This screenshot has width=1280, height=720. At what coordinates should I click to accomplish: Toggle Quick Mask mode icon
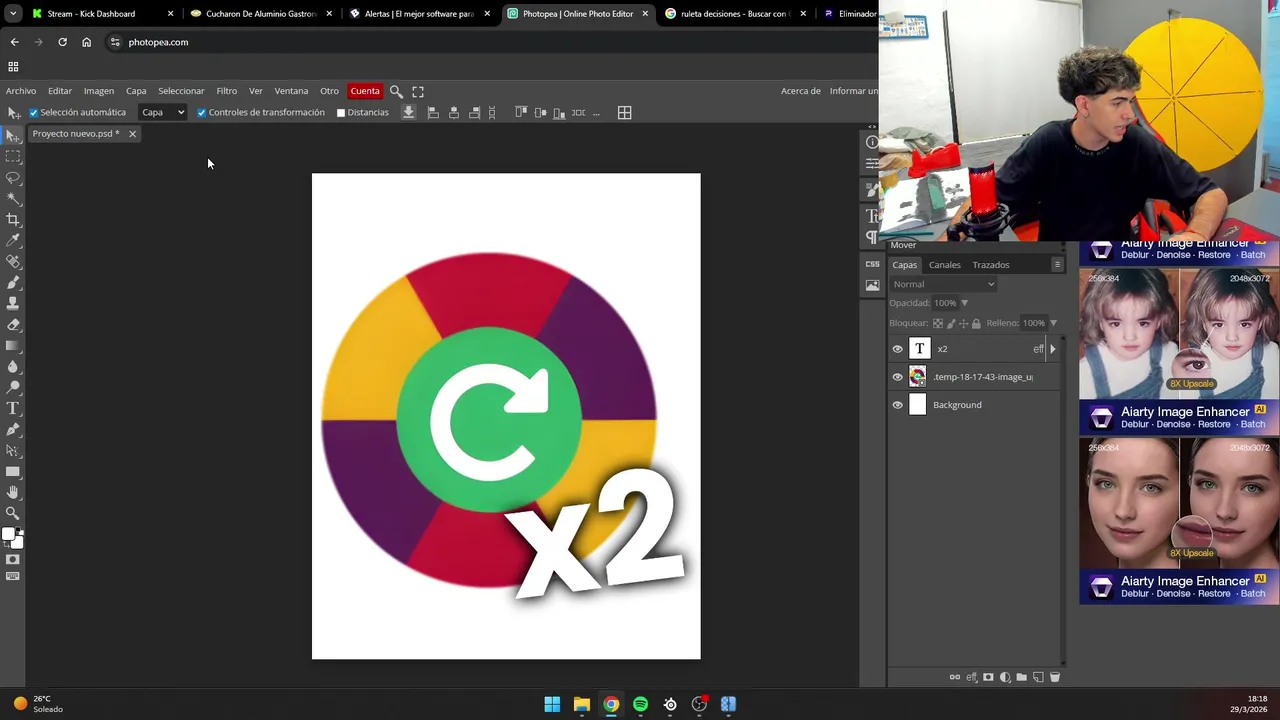[13, 559]
